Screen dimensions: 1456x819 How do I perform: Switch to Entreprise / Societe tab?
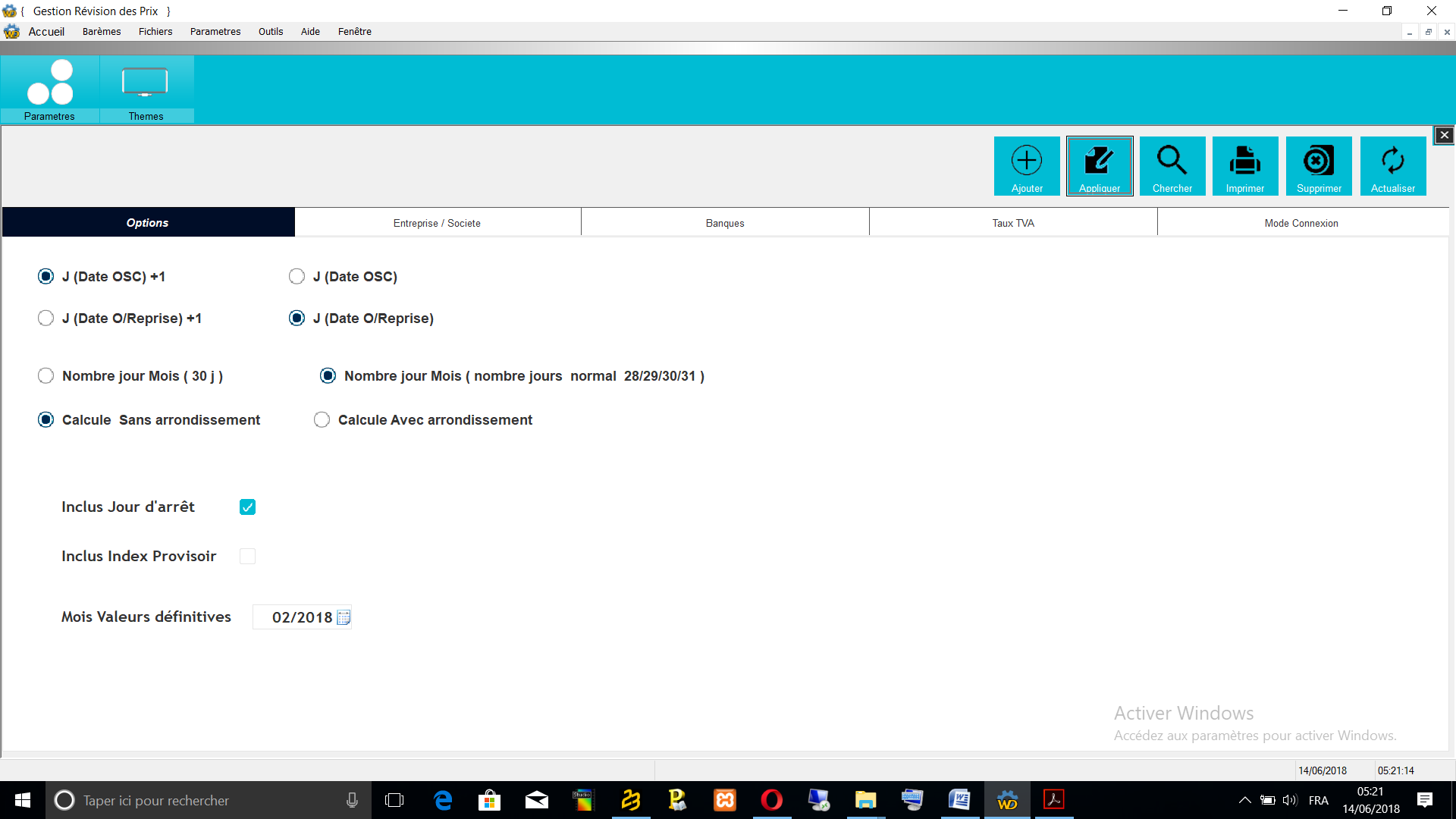tap(437, 223)
